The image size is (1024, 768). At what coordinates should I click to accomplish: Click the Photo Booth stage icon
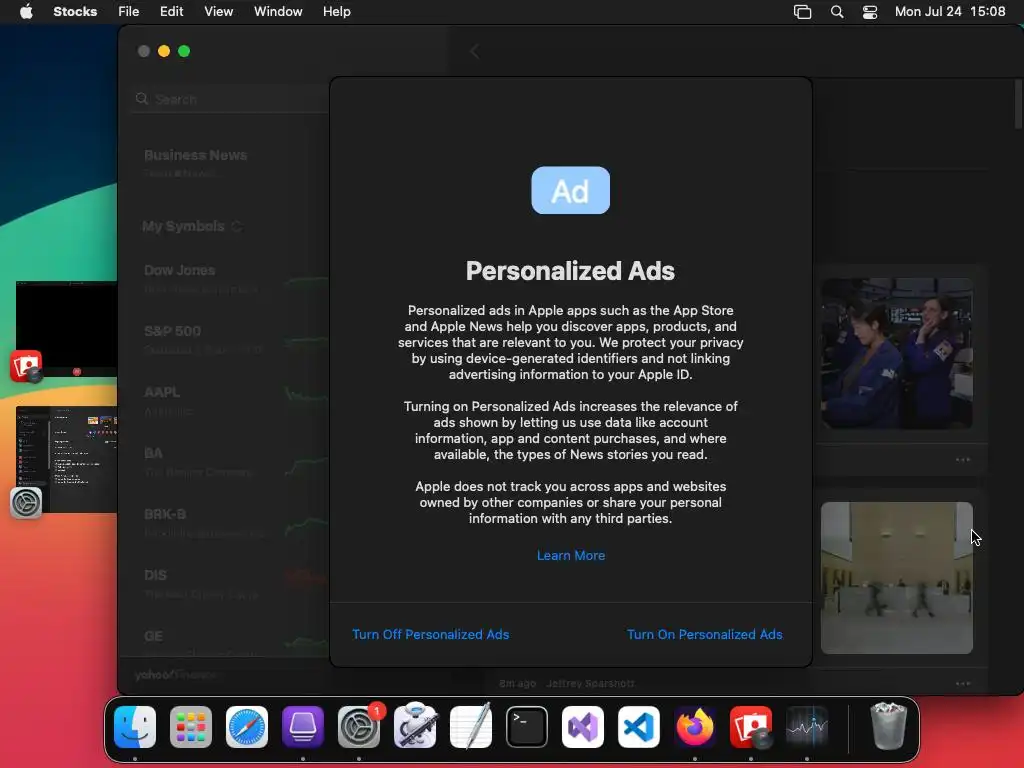[x=26, y=366]
